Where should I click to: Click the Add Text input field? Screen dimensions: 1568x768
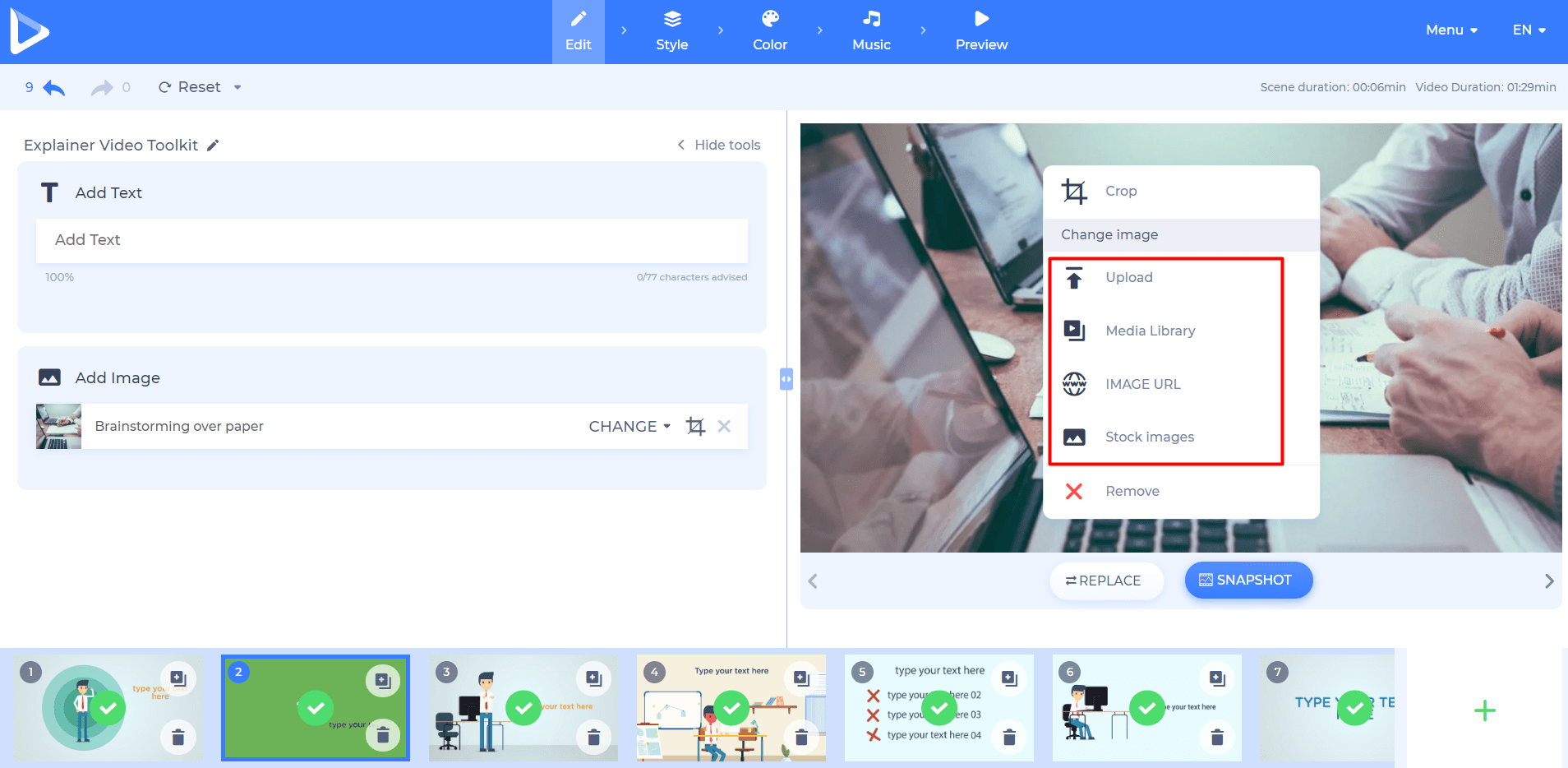(x=392, y=240)
